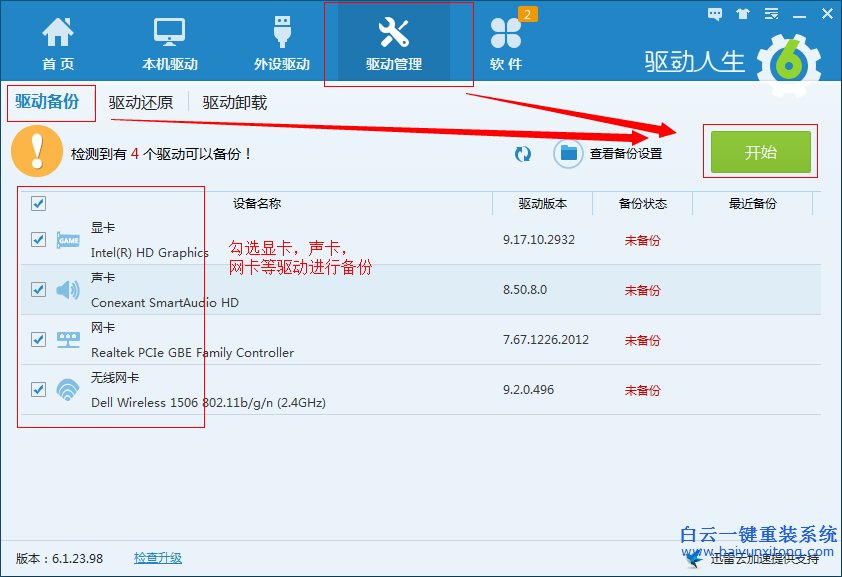Open the feedback message icon
Image resolution: width=842 pixels, height=577 pixels.
click(713, 14)
